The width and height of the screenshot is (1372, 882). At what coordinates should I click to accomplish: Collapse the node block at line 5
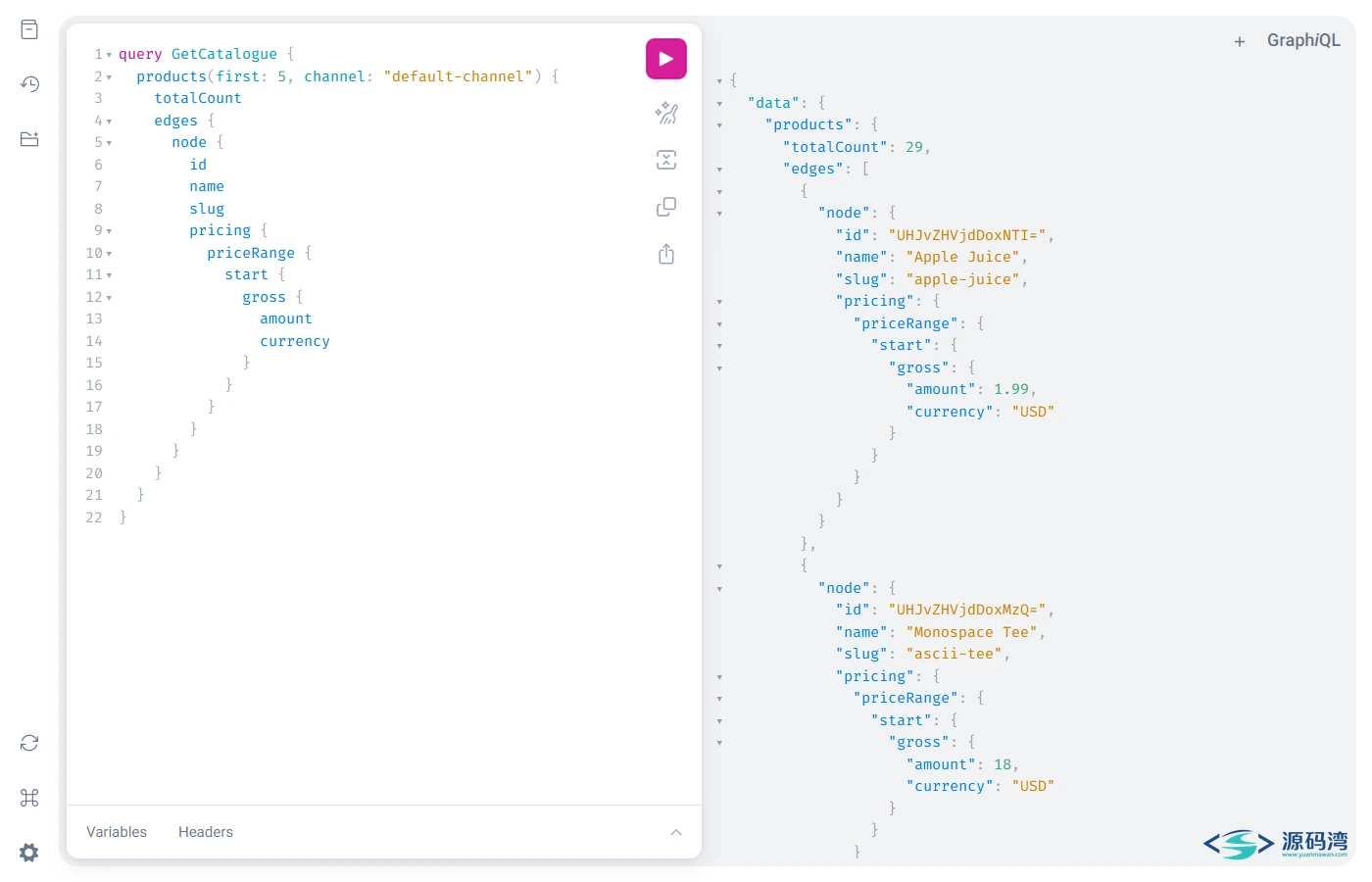[x=109, y=143]
